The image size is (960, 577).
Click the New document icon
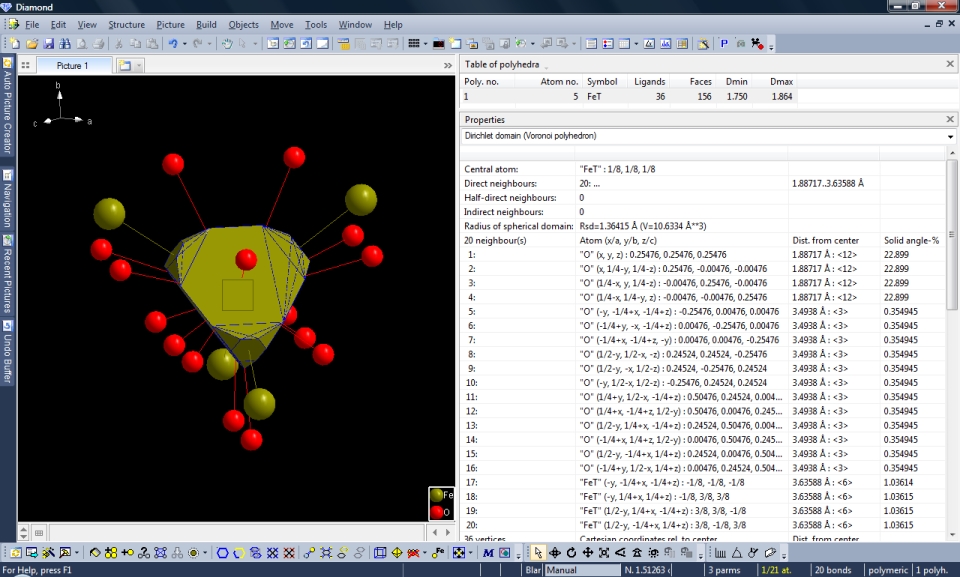(x=16, y=44)
